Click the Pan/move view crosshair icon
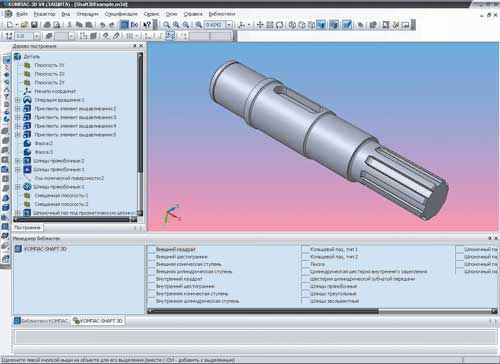The width and height of the screenshot is (500, 364). tap(260, 25)
